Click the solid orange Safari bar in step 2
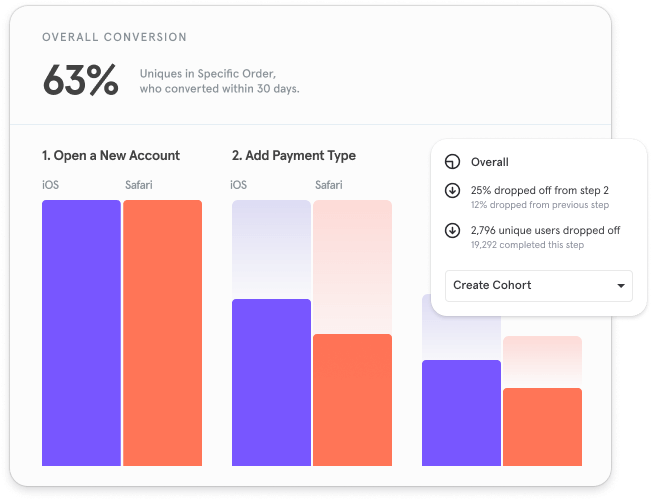The image size is (651, 500). [352, 400]
